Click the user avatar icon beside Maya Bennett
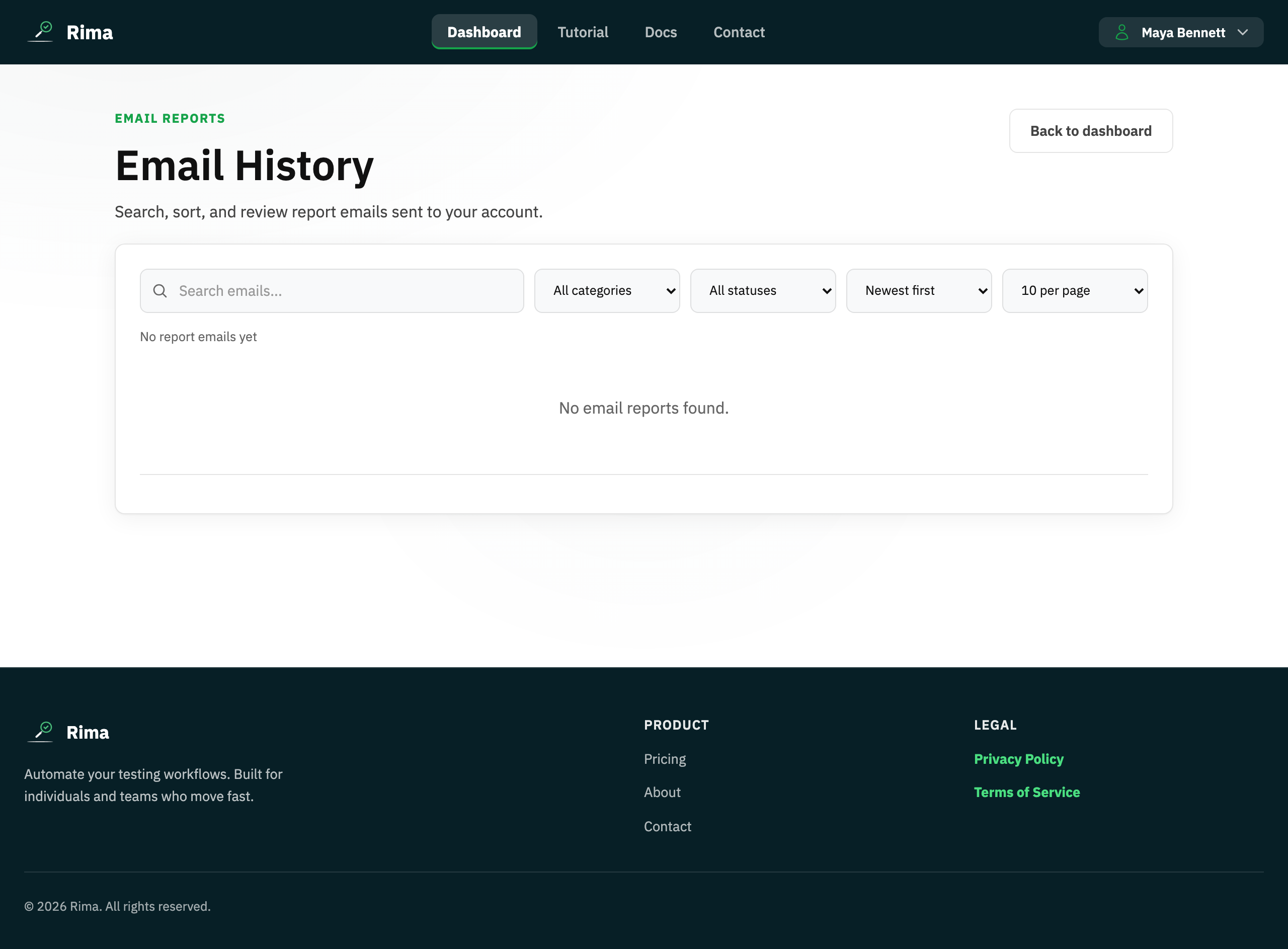Image resolution: width=1288 pixels, height=949 pixels. 1121,32
